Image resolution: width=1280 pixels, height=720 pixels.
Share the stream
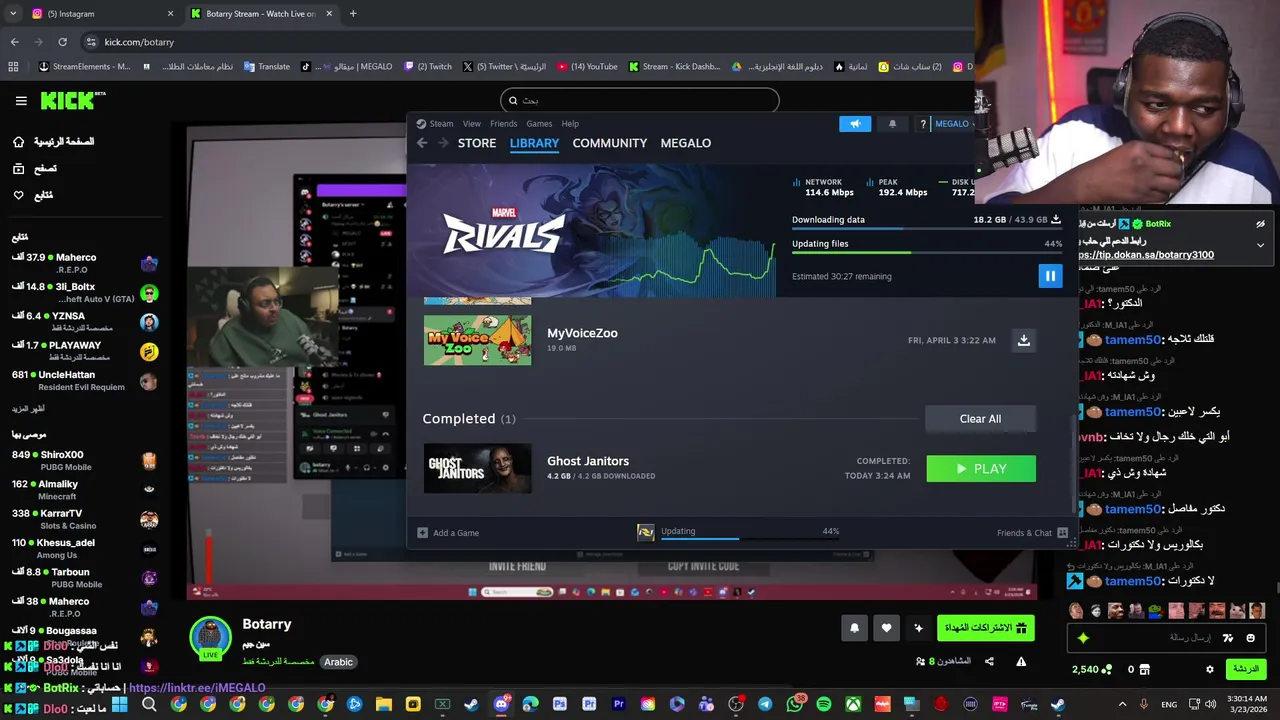(x=989, y=661)
